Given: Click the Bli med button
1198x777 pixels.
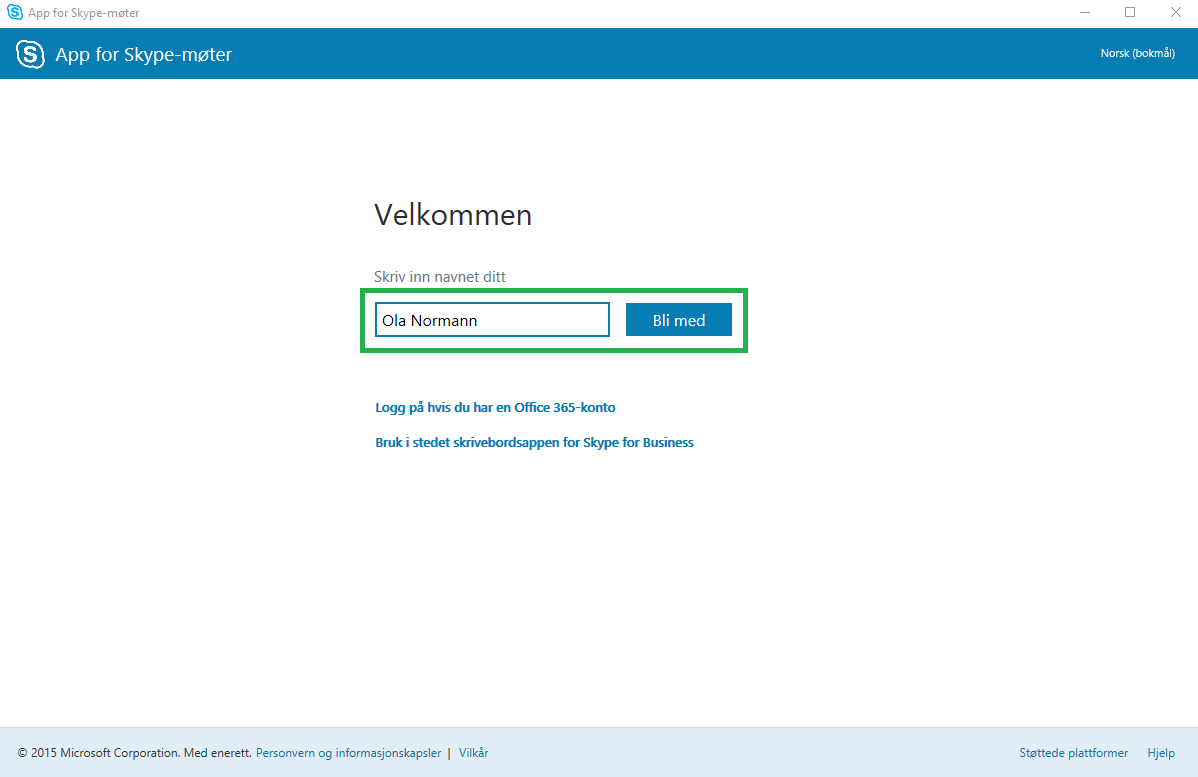Looking at the screenshot, I should coord(678,319).
